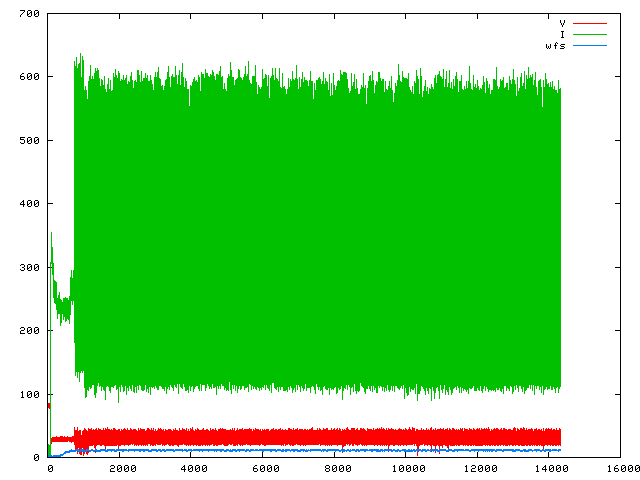Click the 300 y-axis tick label
640x480 pixels.
tap(28, 267)
